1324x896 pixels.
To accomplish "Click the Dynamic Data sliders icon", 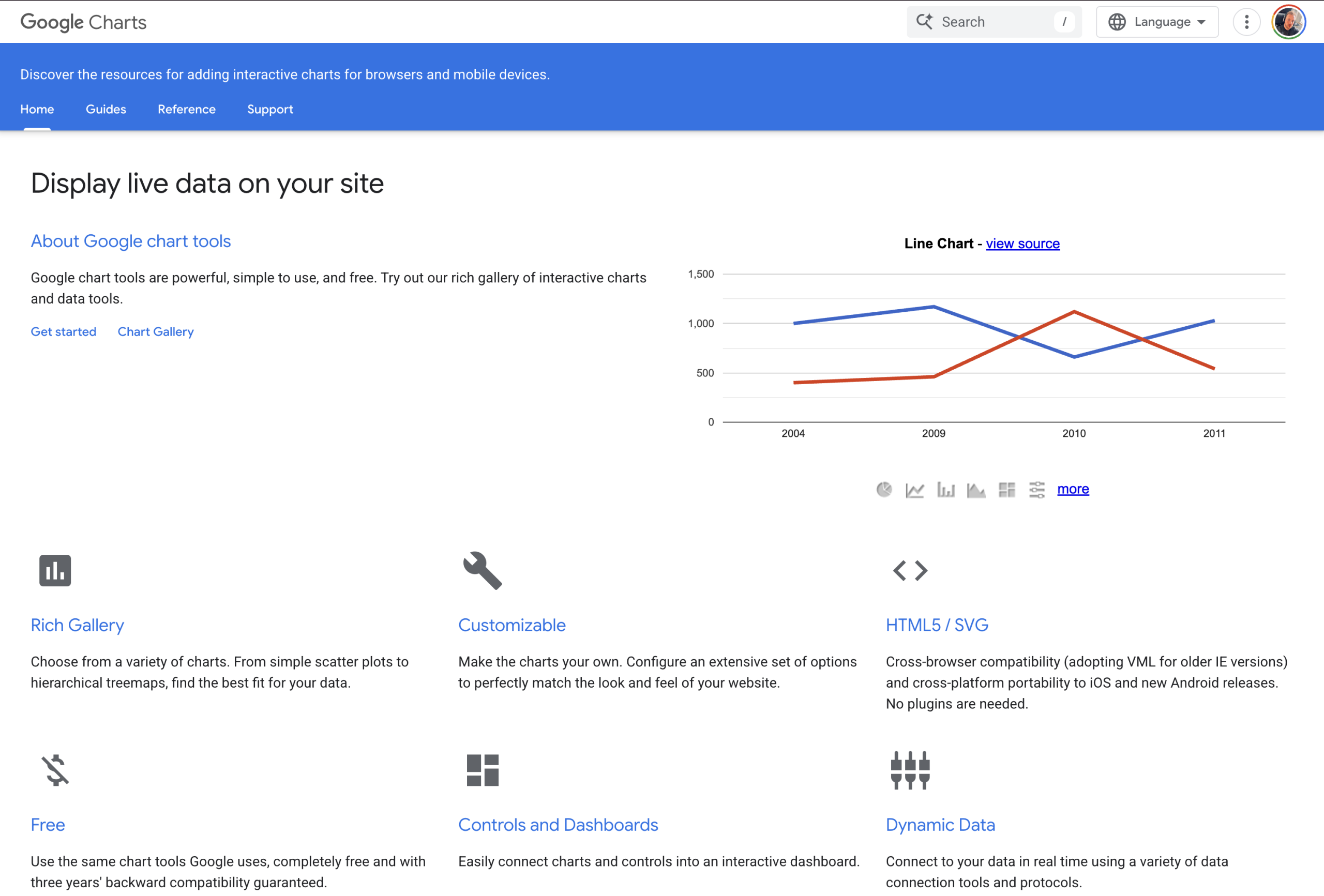I will (909, 770).
